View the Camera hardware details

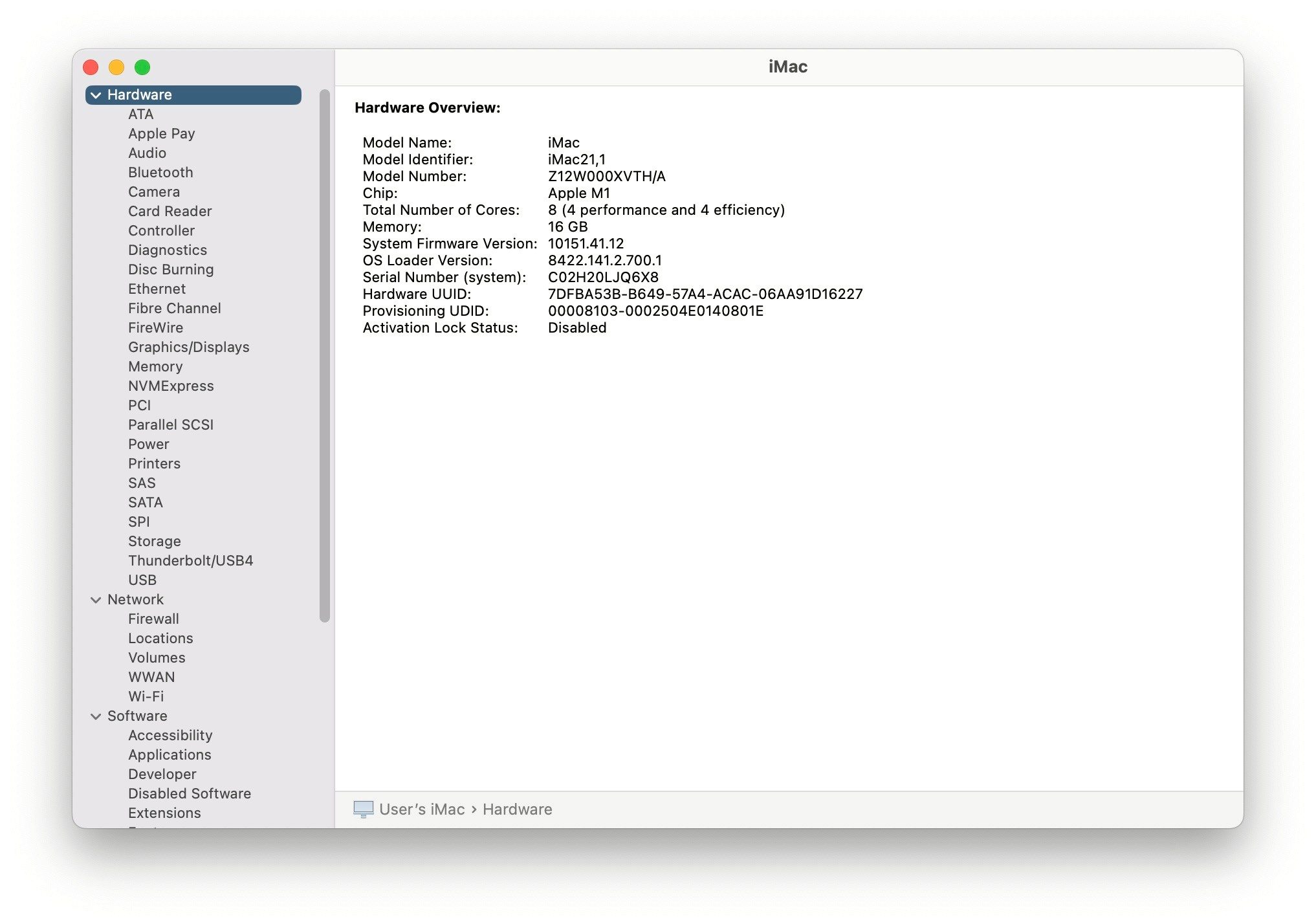[153, 192]
